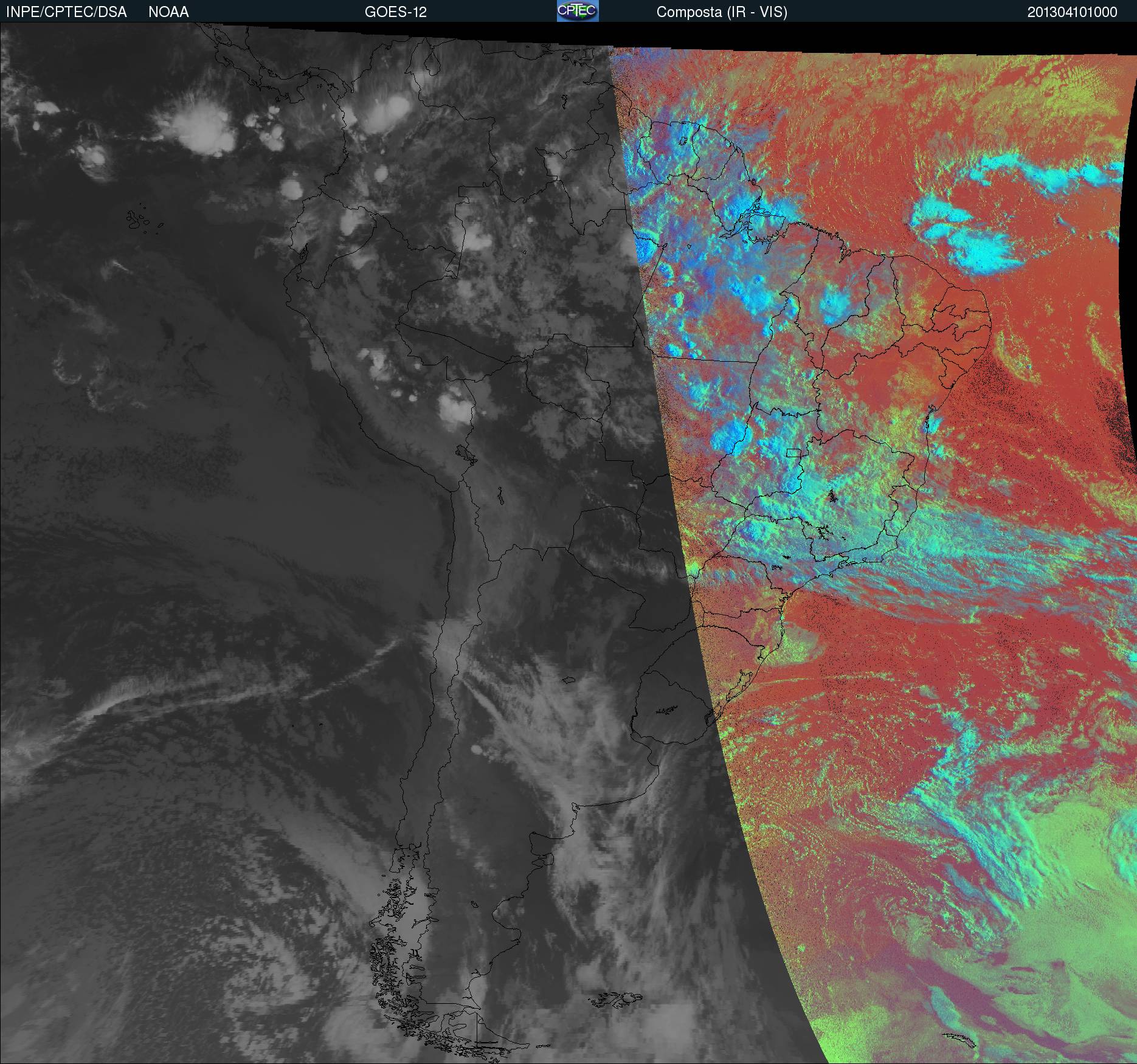The image size is (1137, 1064).
Task: Click the Composta (IR - VIS) title
Action: pos(722,12)
